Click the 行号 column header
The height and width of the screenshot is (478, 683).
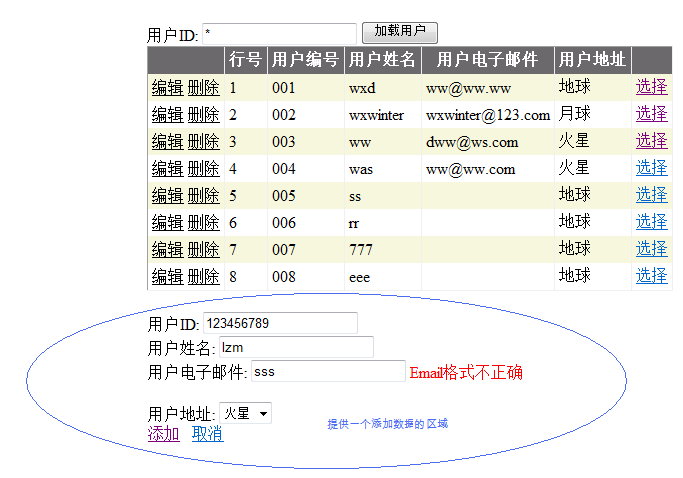tap(245, 60)
